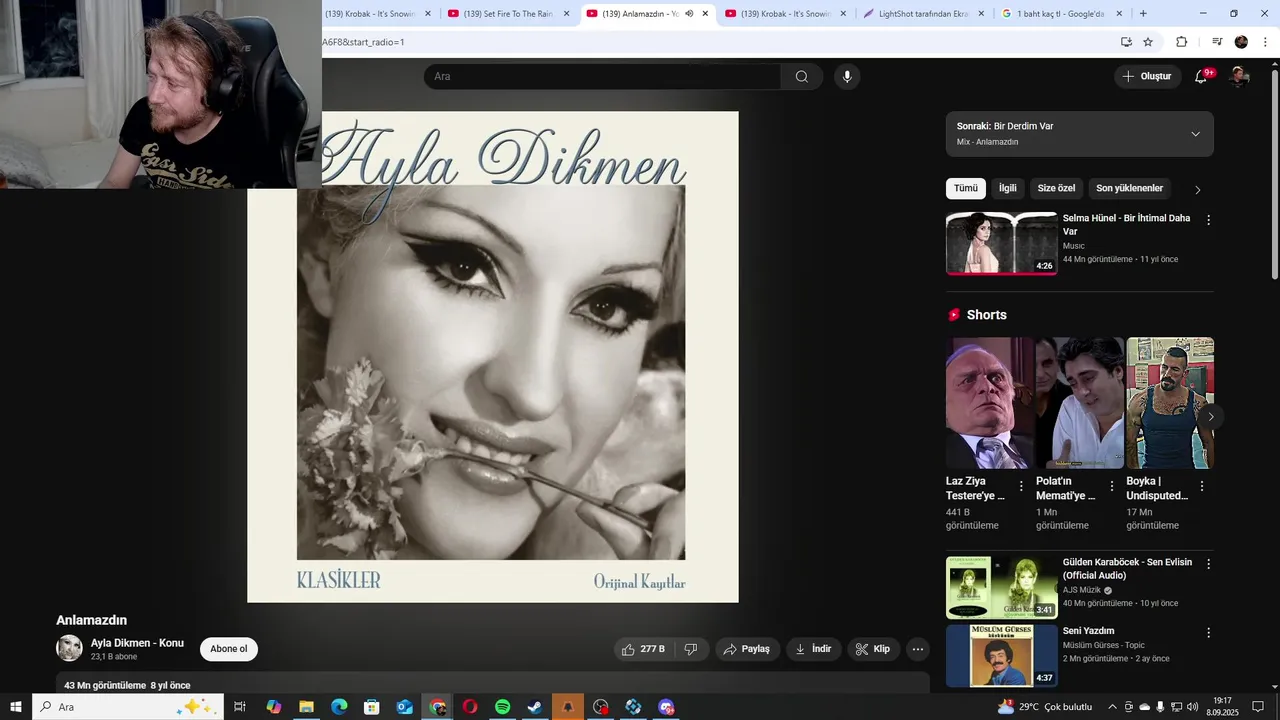
Task: Open more actions under the video
Action: click(x=917, y=649)
